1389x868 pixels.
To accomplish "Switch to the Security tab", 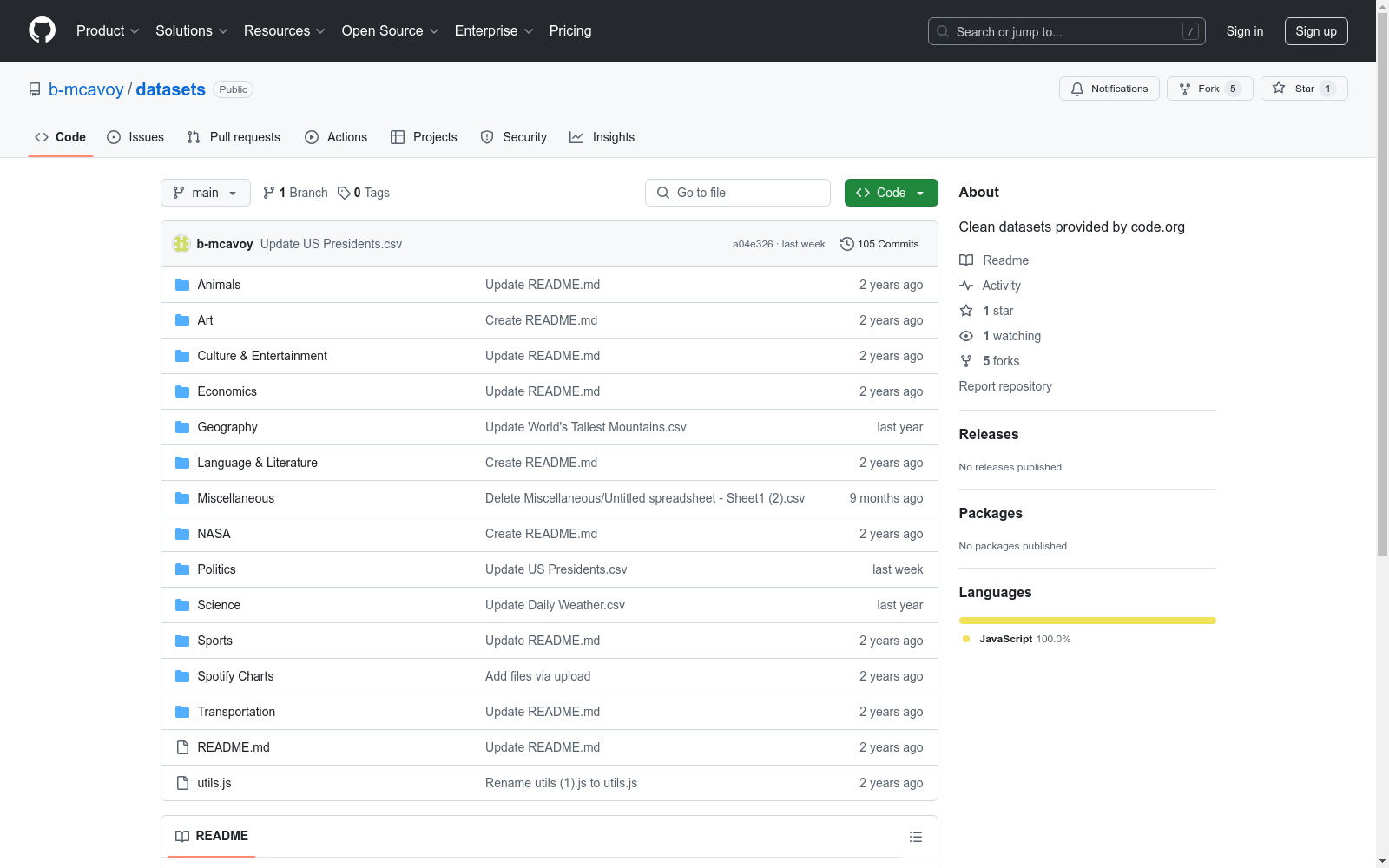I will pyautogui.click(x=514, y=137).
